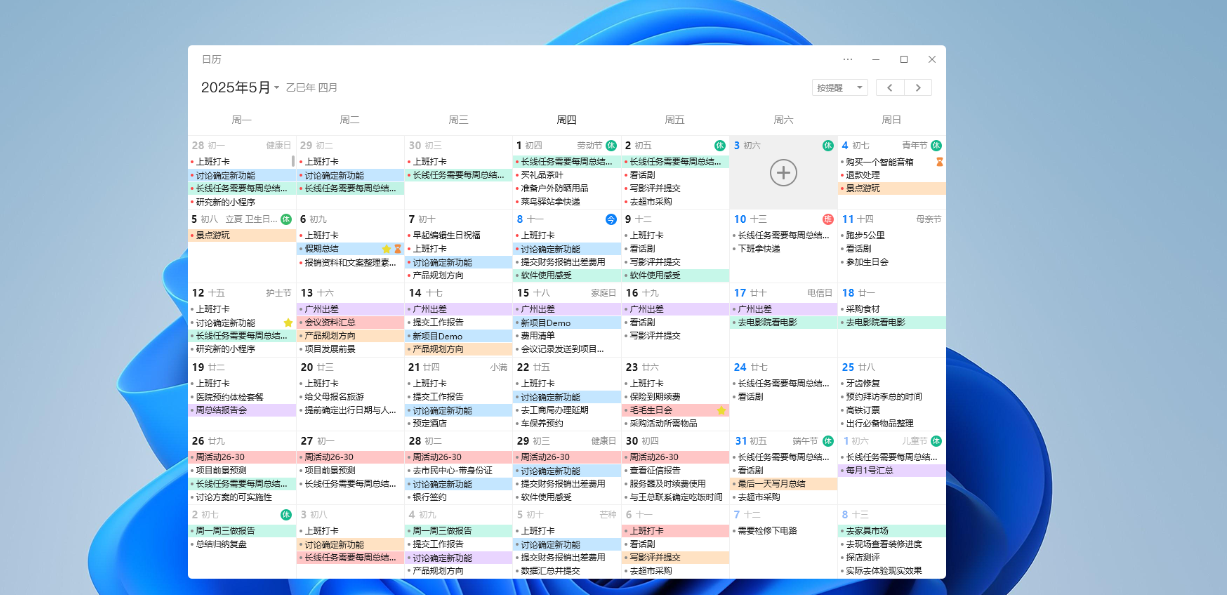Open the 最后一天写月总结 event
The image size is (1227, 595).
783,484
